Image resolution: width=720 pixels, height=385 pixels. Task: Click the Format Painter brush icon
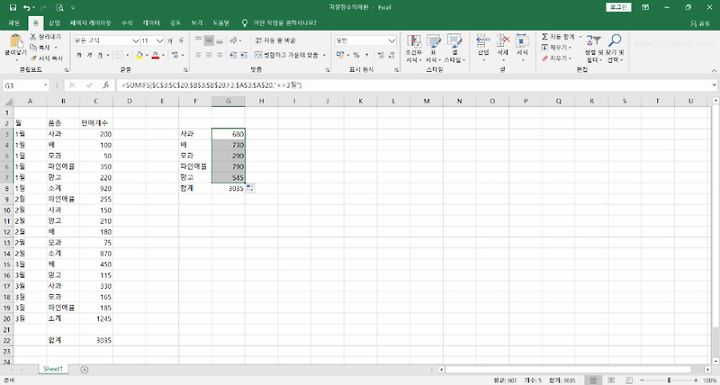tap(34, 58)
